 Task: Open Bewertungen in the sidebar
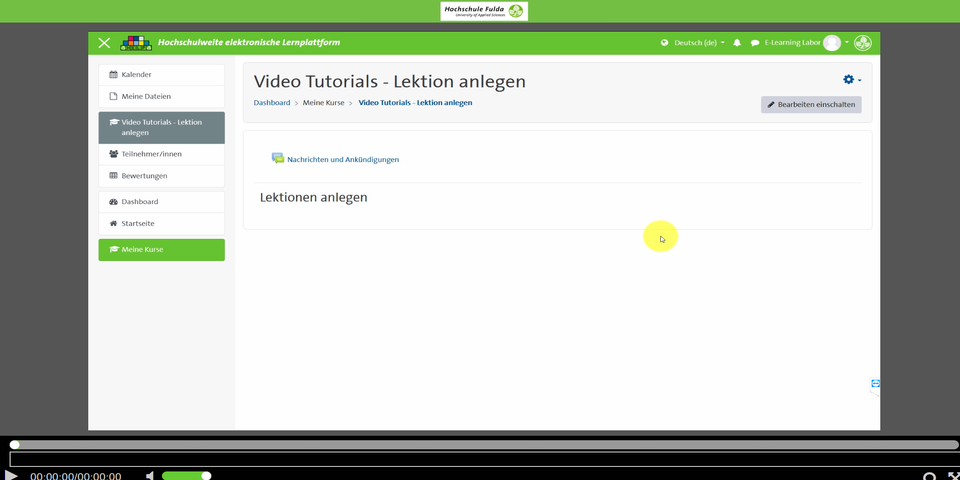[162, 176]
